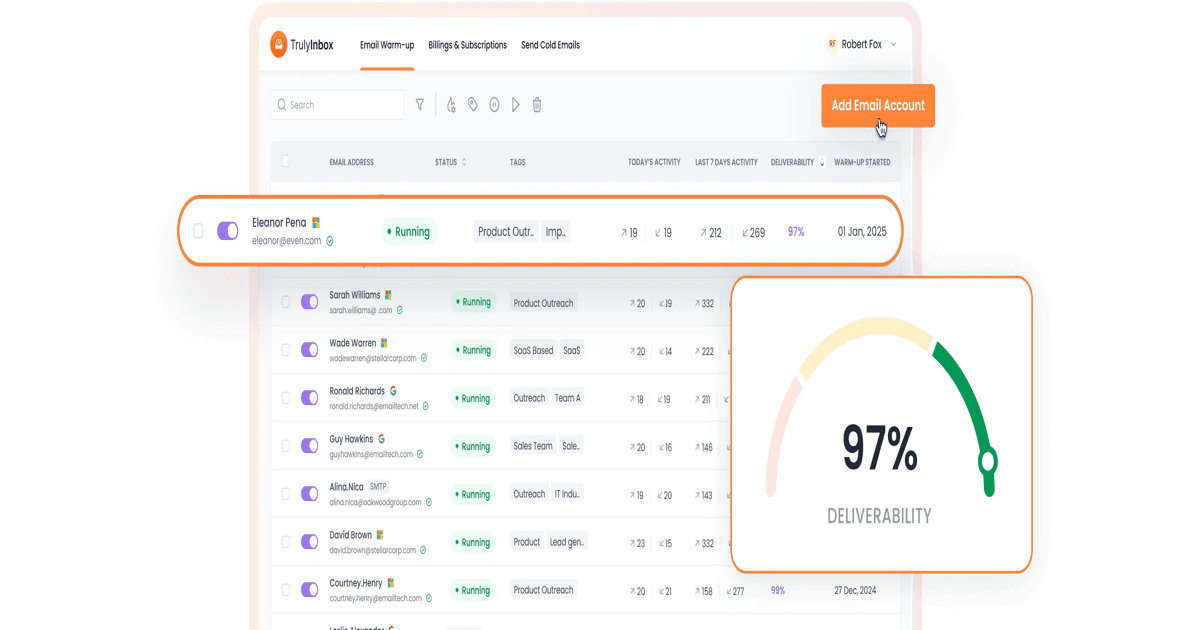Toggle warm-up switch for Sarah Williams

pos(309,302)
